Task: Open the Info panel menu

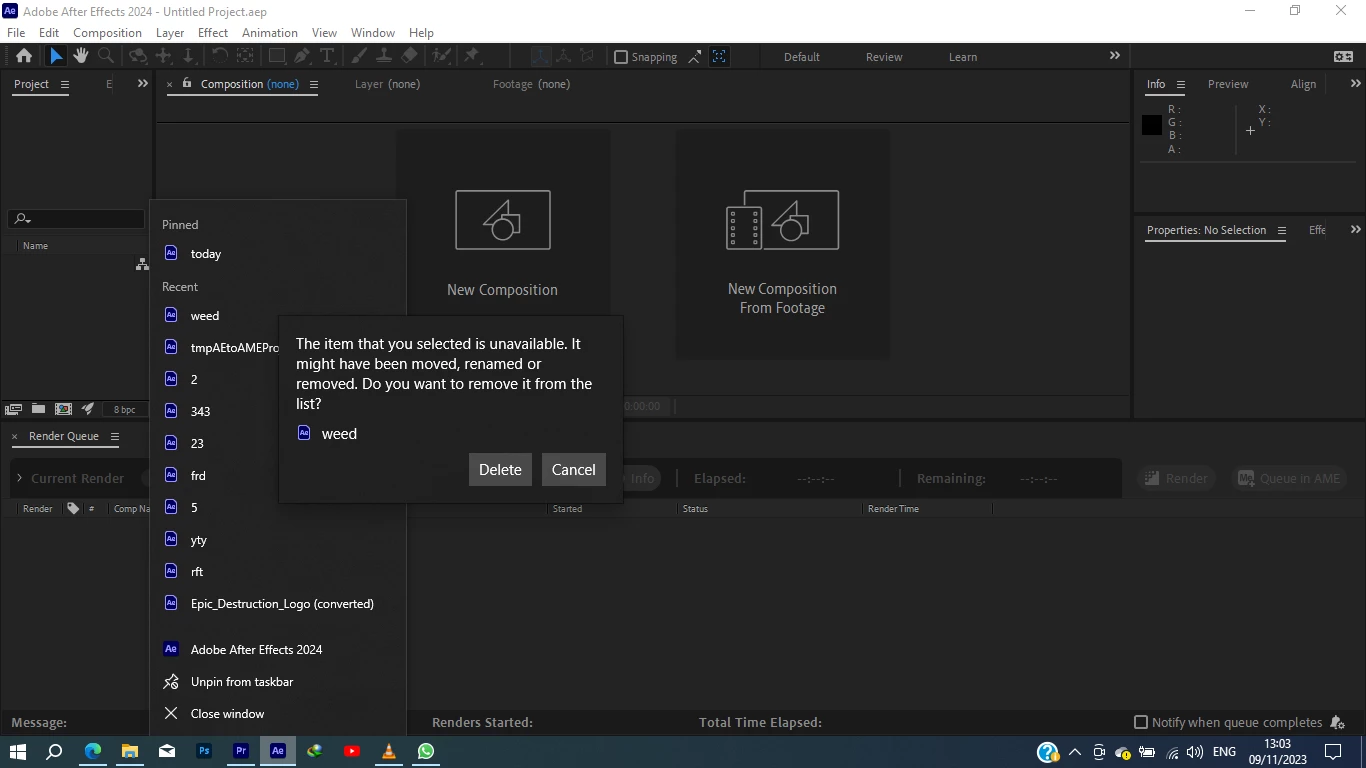Action: click(x=1181, y=85)
